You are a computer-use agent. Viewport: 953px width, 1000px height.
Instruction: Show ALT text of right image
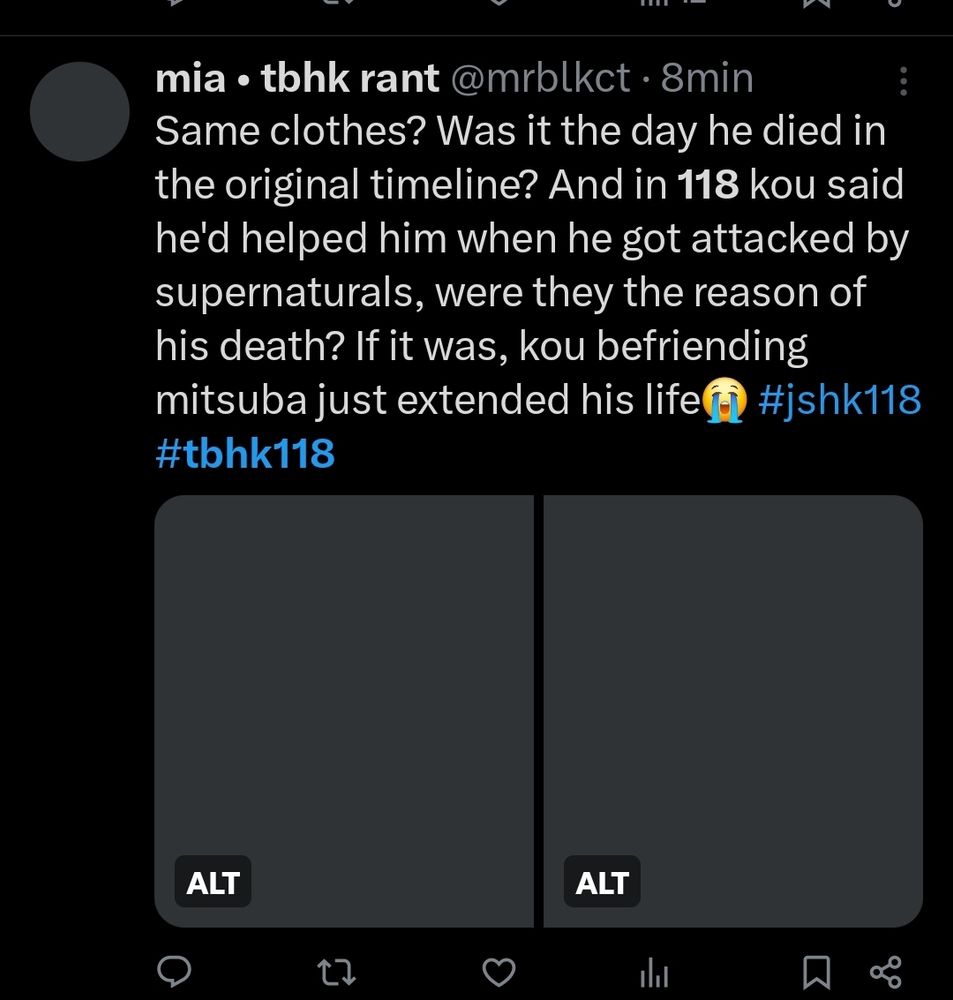[x=602, y=882]
